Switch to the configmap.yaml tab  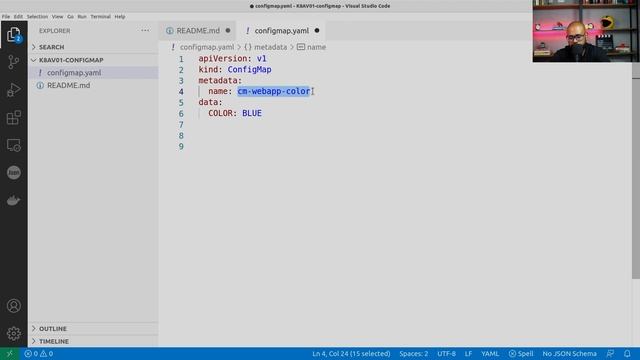(x=282, y=31)
